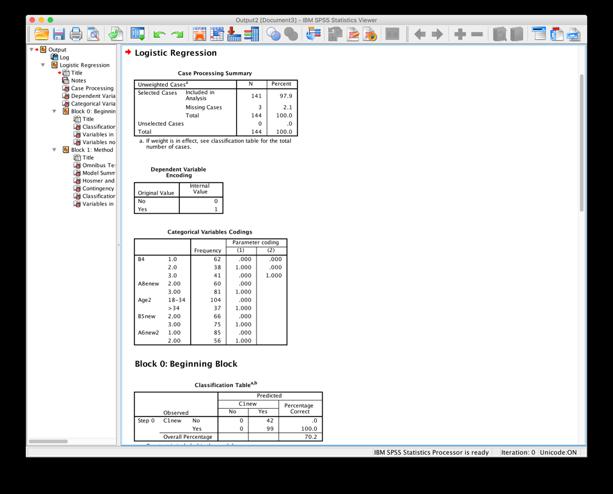The height and width of the screenshot is (494, 613).
Task: Click the Iteration: 0 status indicator
Action: click(x=518, y=452)
